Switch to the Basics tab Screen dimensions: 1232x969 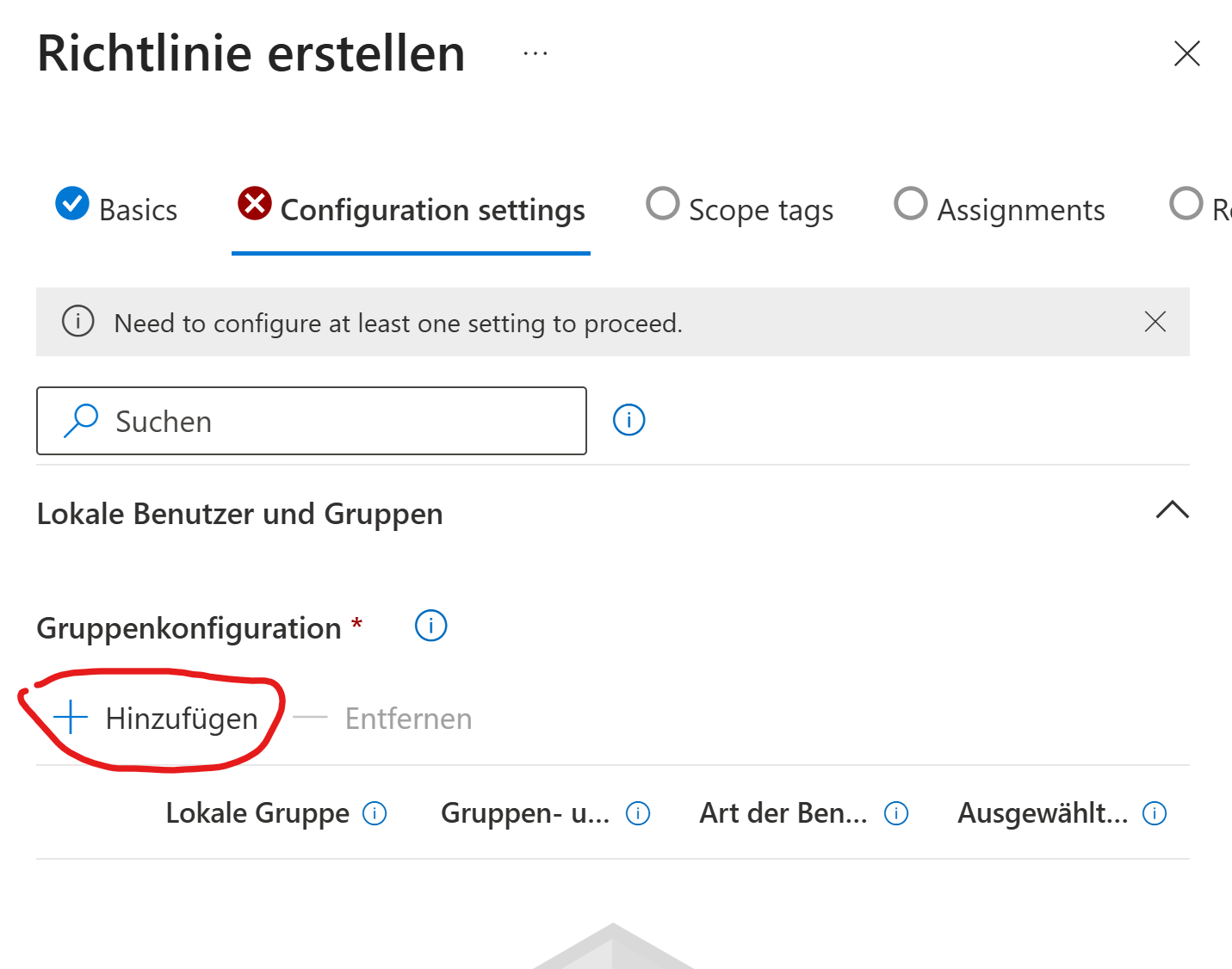pos(117,209)
